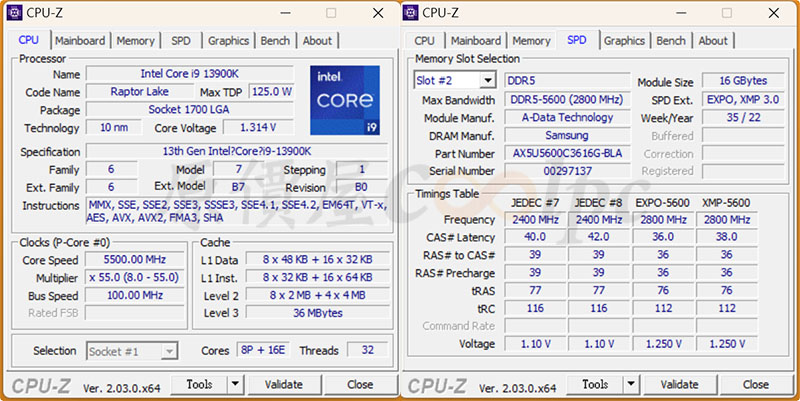Minimize the right CPU-Z window
This screenshot has width=800, height=401.
[681, 13]
